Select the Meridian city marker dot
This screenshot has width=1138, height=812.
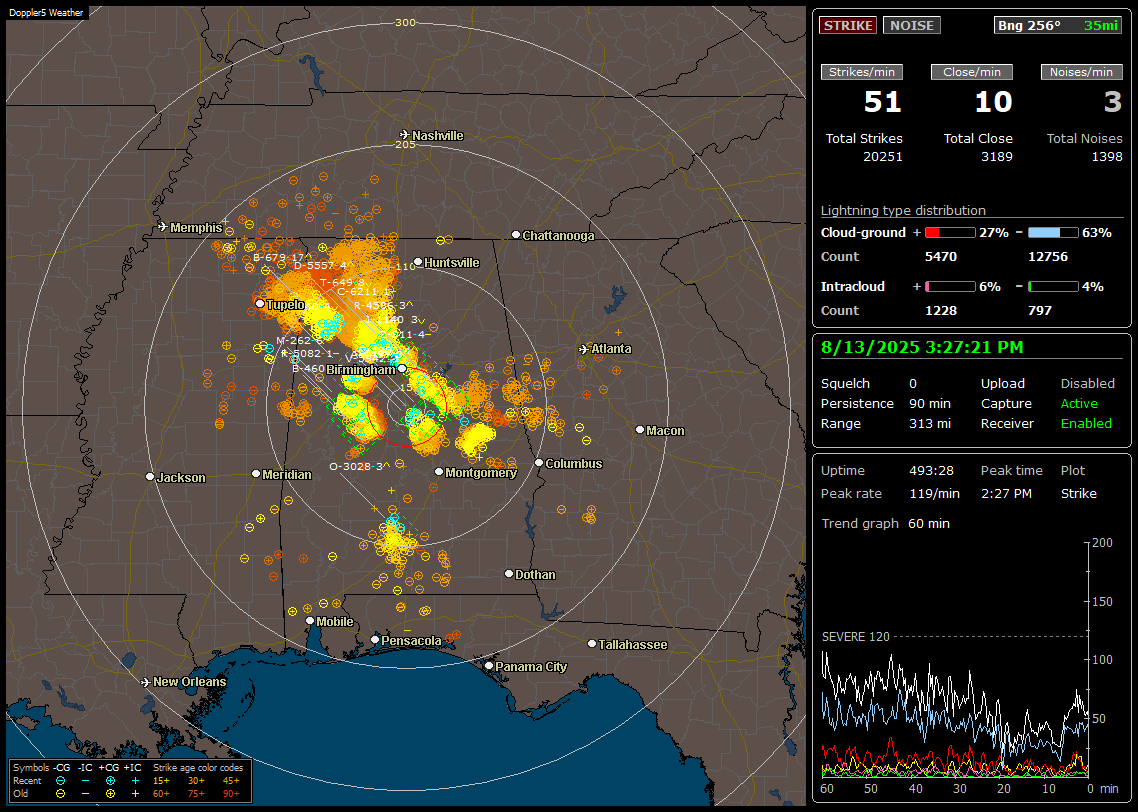(255, 474)
